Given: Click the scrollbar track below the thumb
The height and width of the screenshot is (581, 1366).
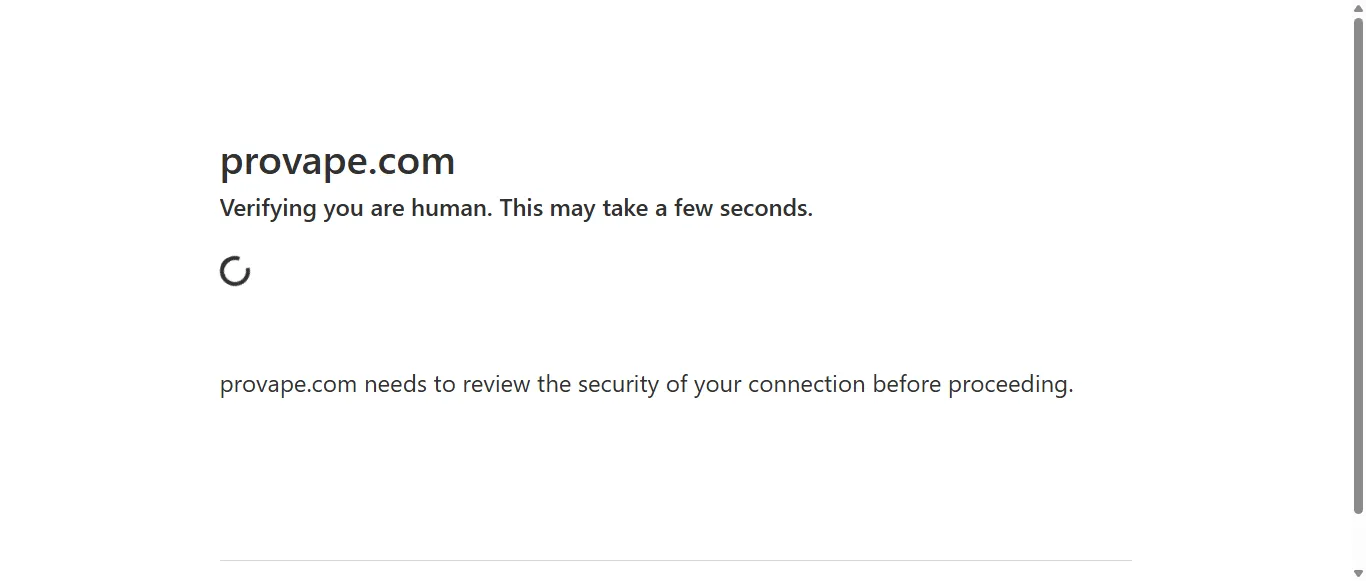Looking at the screenshot, I should pos(1358,540).
